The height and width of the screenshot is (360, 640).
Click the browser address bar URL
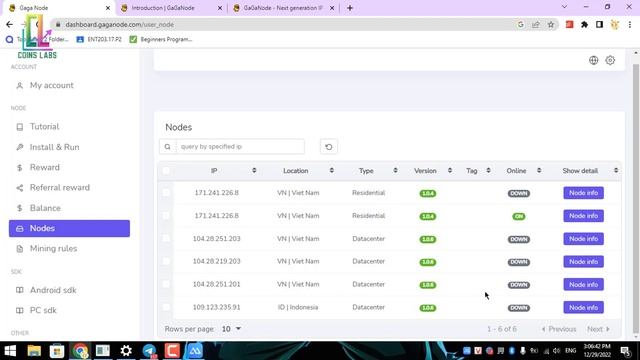tap(120, 24)
